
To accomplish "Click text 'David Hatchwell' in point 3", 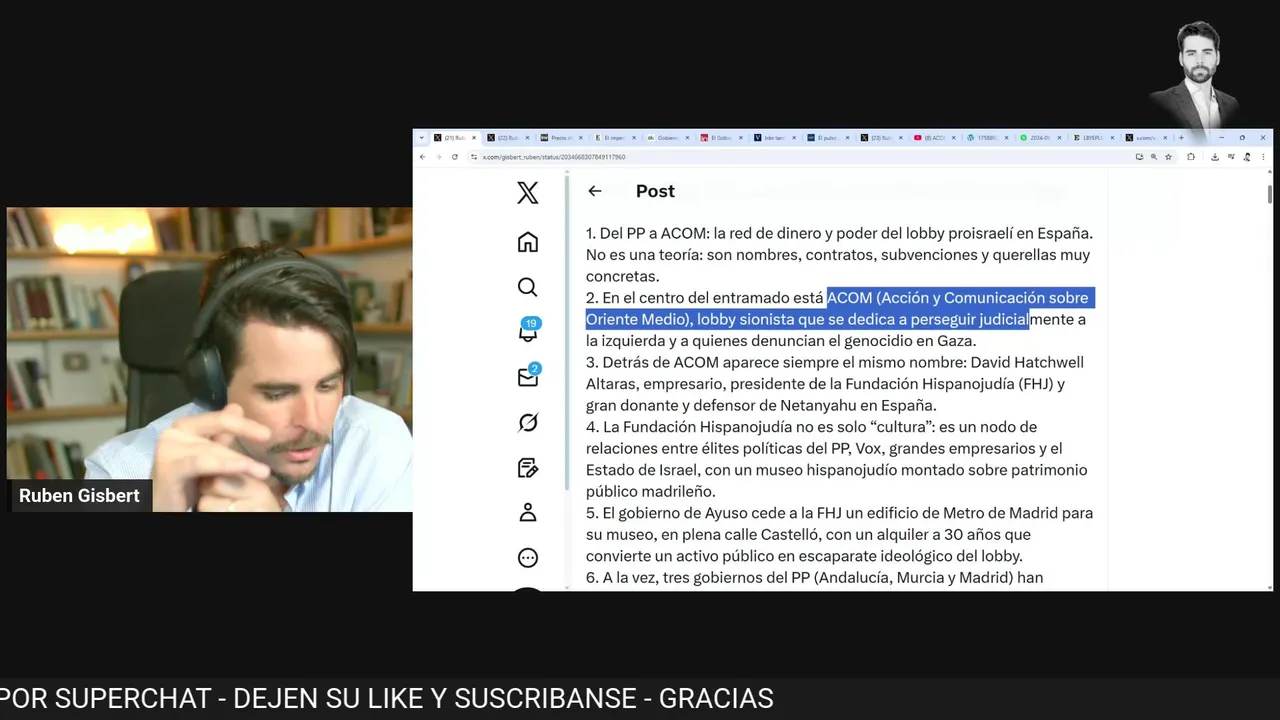I will point(1027,362).
